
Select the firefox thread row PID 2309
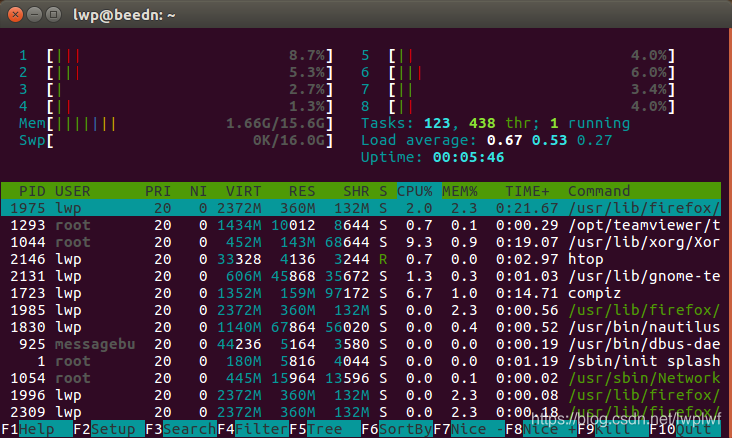(361, 412)
